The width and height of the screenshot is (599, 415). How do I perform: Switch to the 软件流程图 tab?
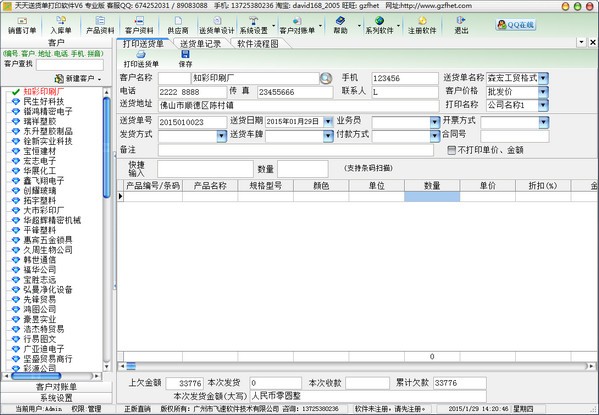[258, 44]
